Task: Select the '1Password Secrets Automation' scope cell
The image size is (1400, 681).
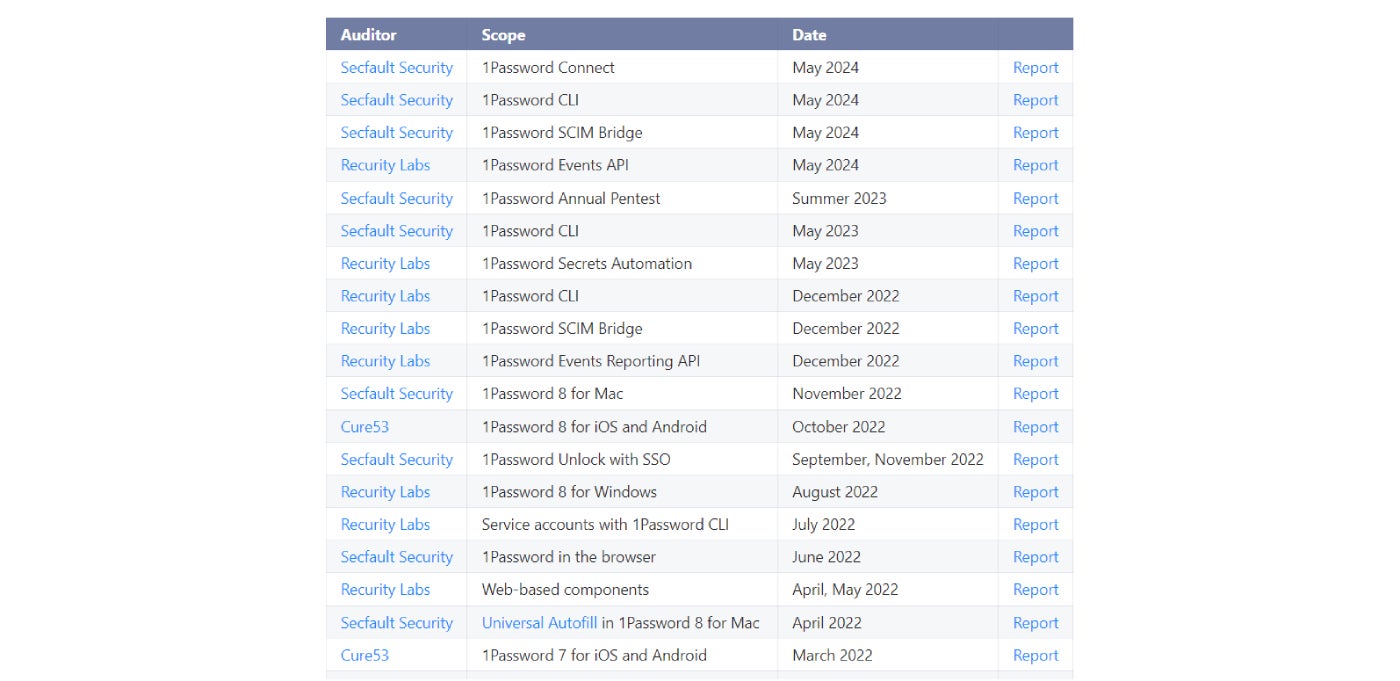Action: (622, 263)
